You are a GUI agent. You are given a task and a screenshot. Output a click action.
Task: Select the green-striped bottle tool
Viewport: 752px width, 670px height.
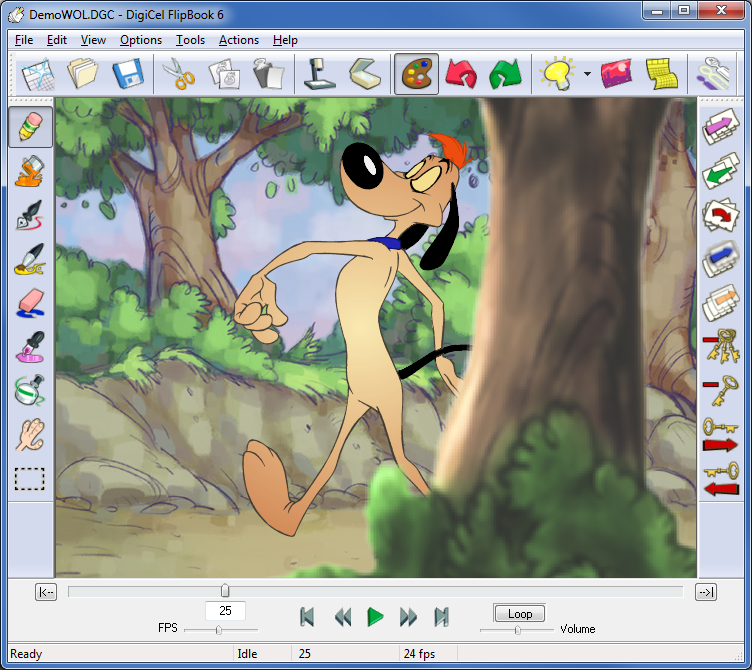30,390
